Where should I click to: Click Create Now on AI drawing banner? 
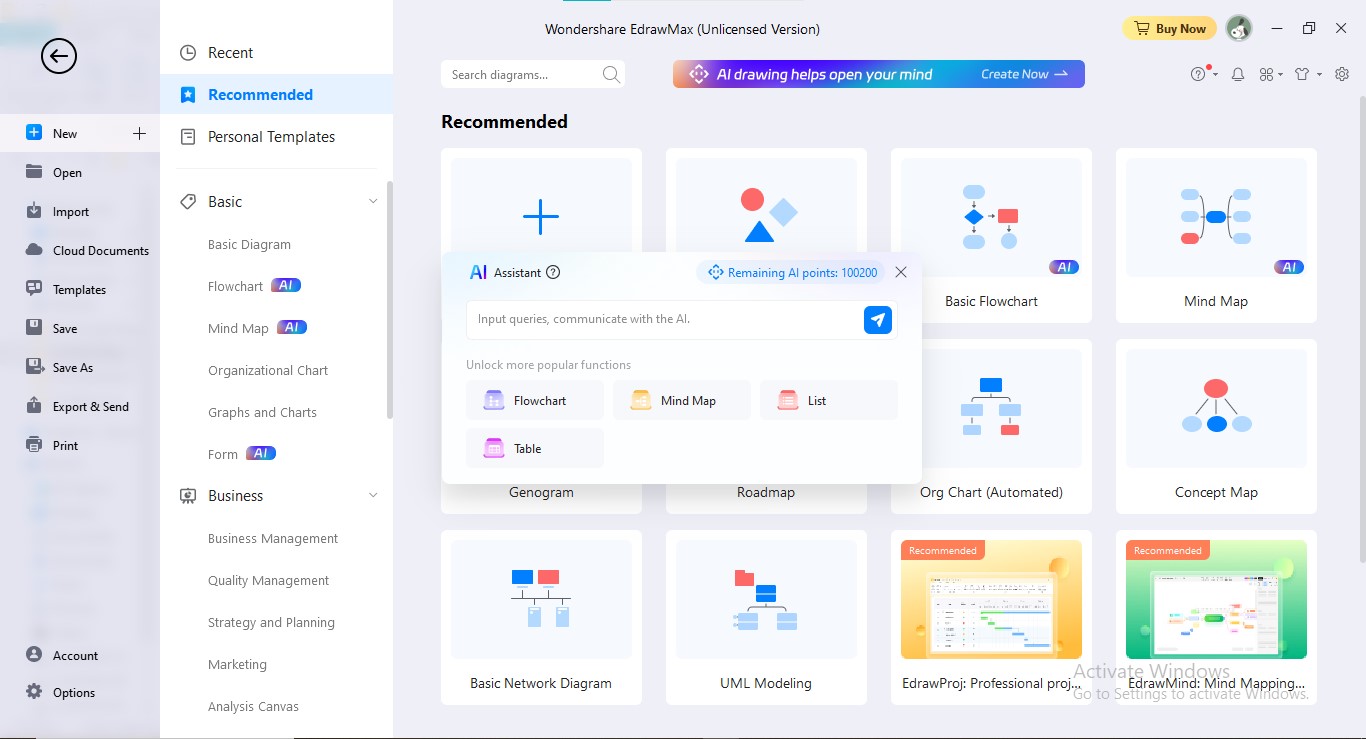click(x=1024, y=74)
